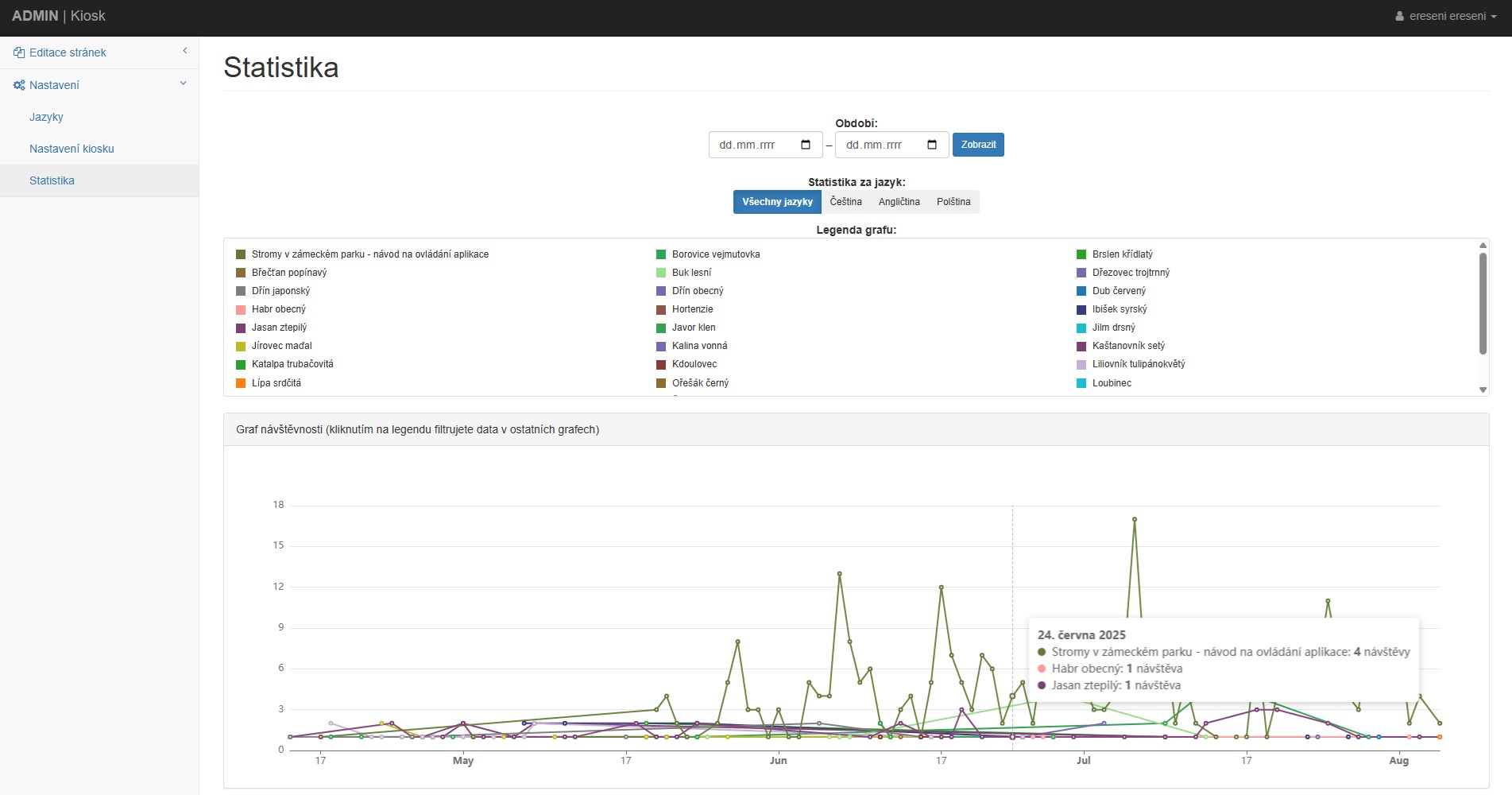Click the legend scrollbar up arrow
The width and height of the screenshot is (1512, 795).
pos(1483,245)
